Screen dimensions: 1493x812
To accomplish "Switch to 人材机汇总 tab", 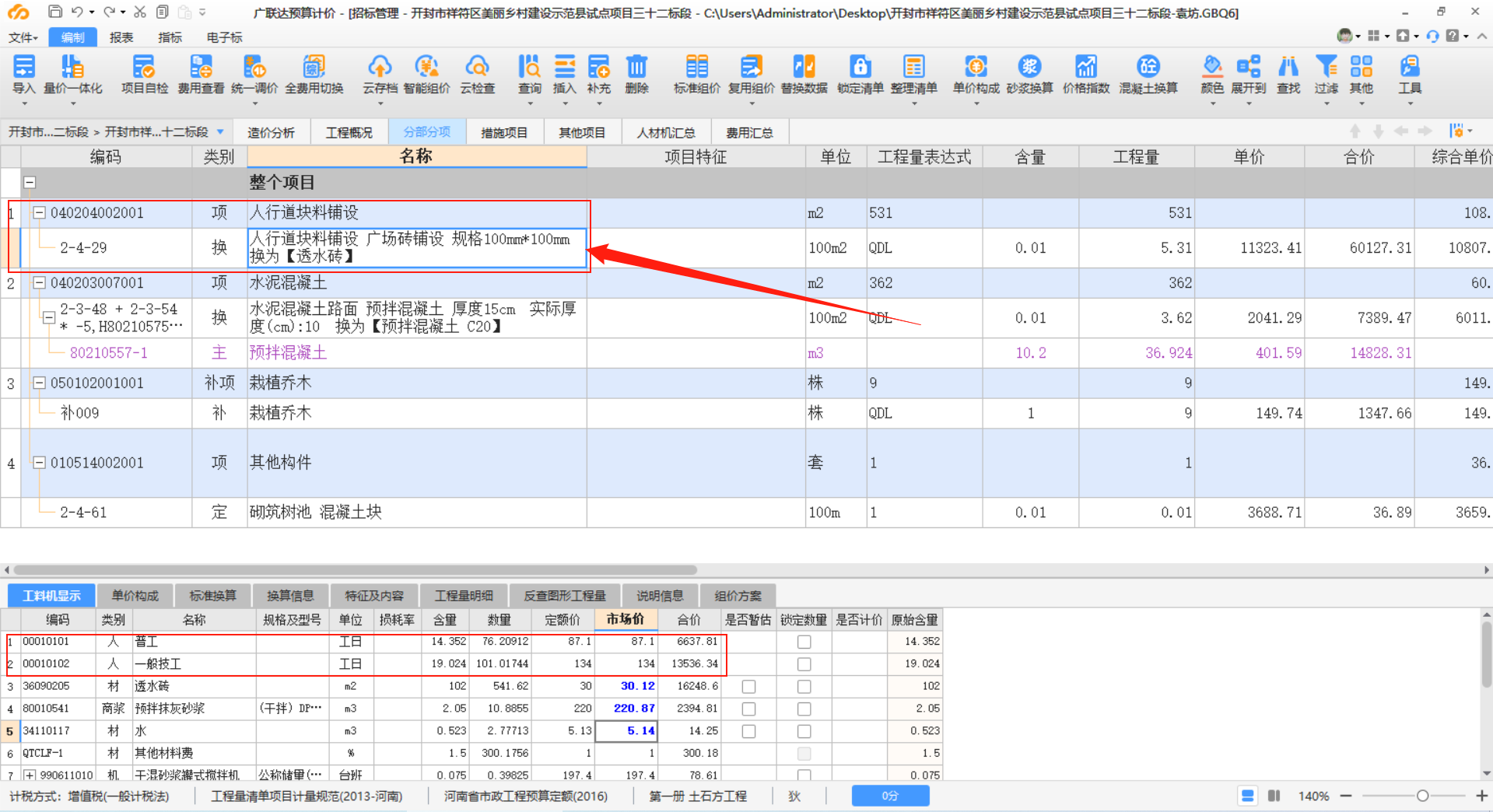I will [666, 132].
